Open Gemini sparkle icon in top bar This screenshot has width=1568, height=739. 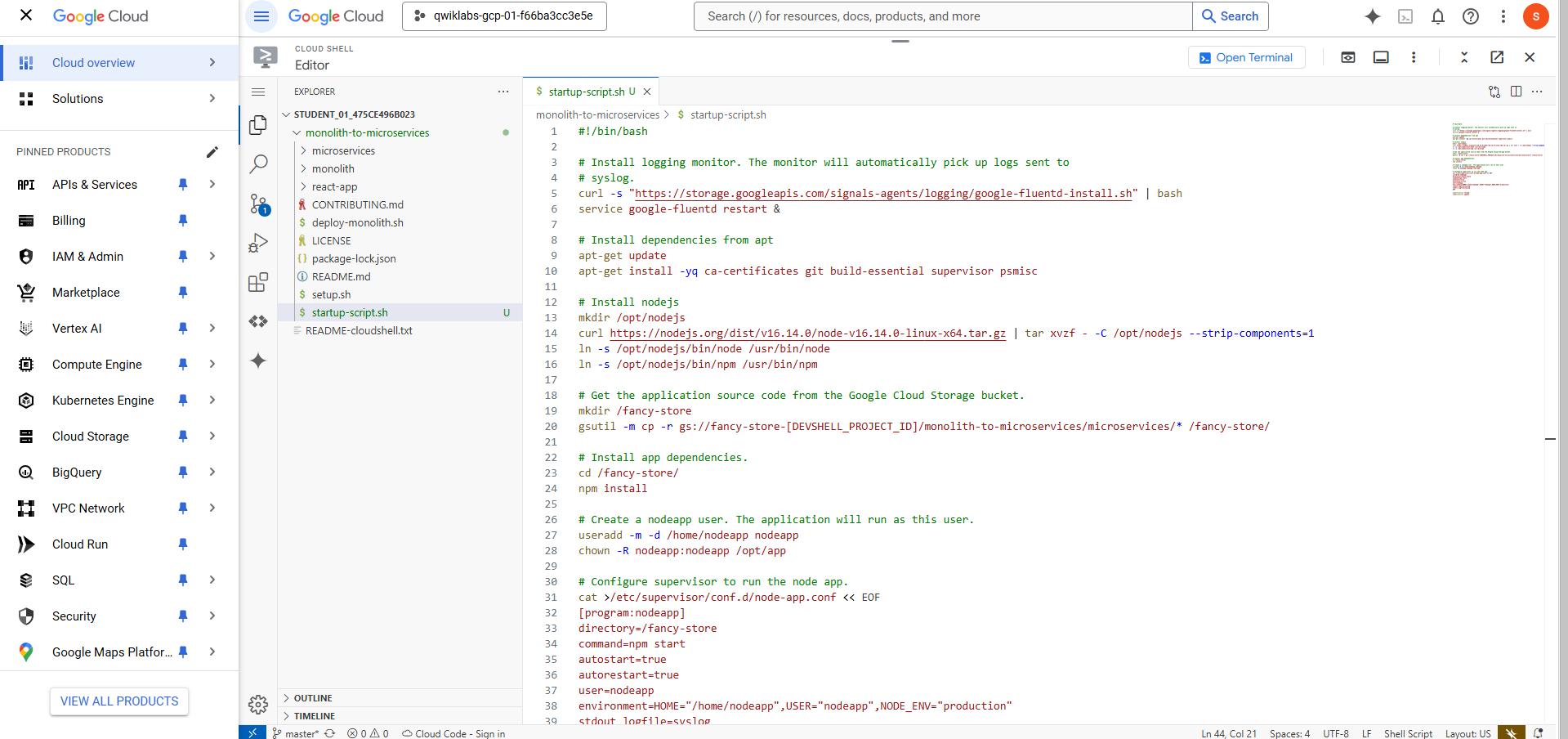tap(1373, 16)
